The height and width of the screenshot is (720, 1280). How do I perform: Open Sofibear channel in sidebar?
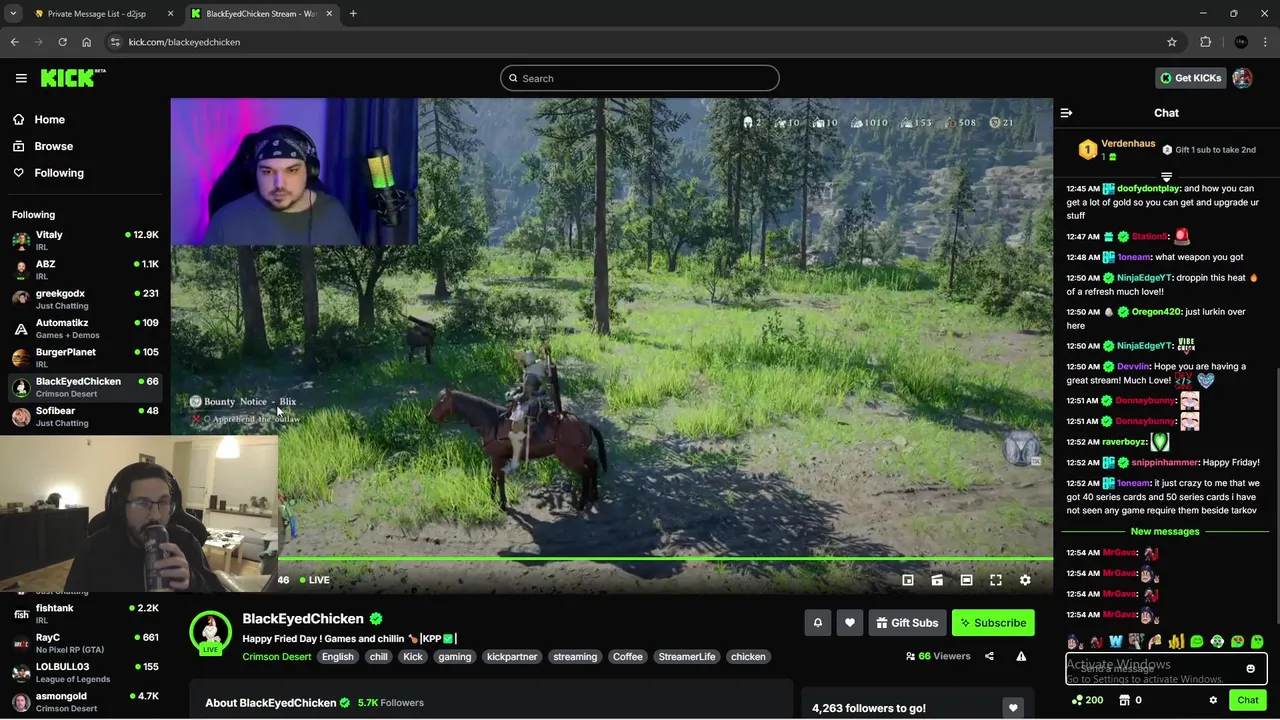coord(85,416)
